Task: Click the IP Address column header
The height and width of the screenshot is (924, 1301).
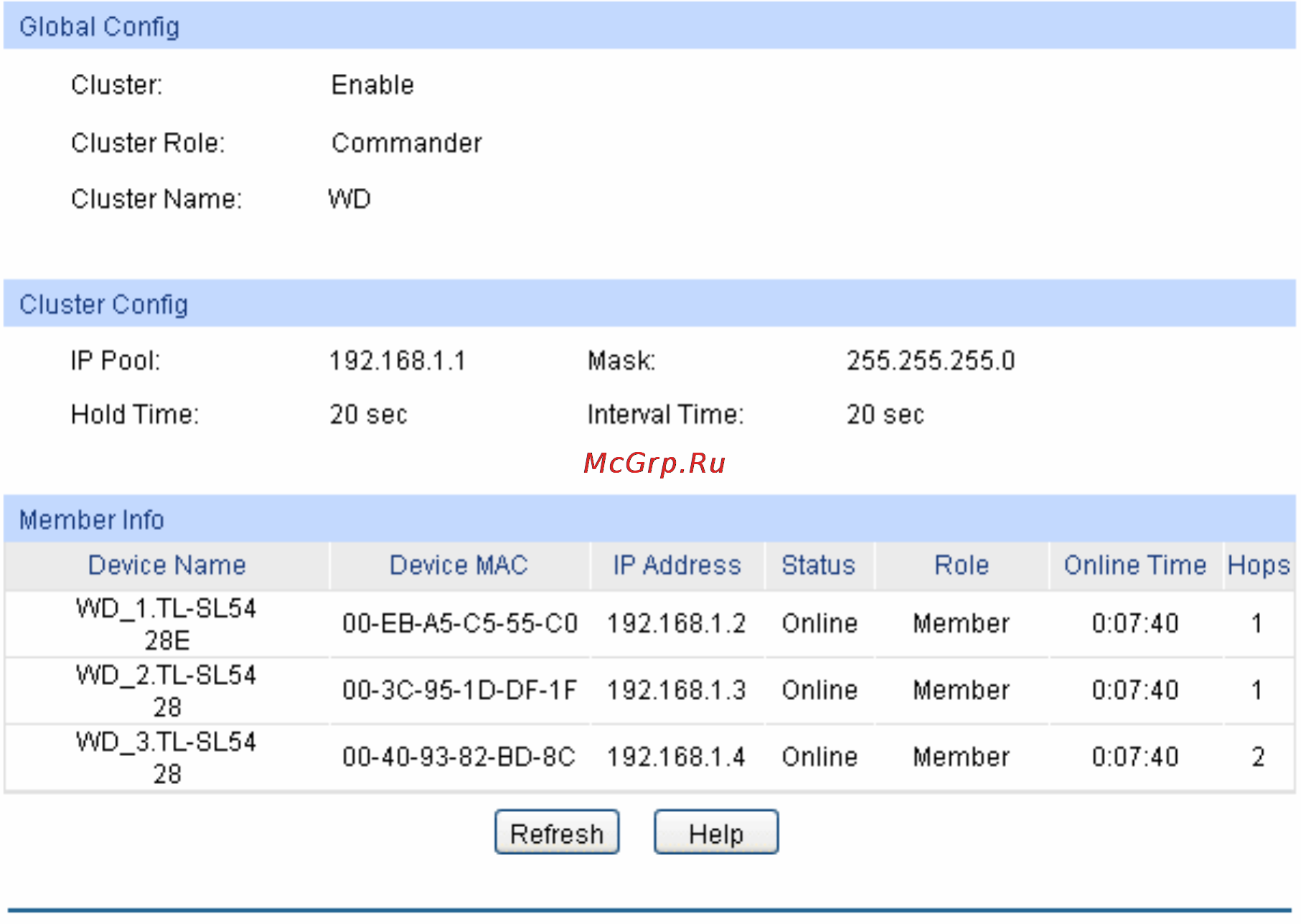Action: click(x=677, y=565)
